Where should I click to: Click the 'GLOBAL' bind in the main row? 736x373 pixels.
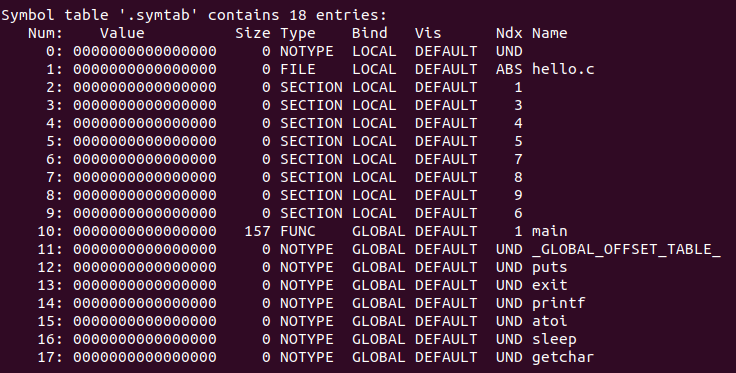point(378,231)
